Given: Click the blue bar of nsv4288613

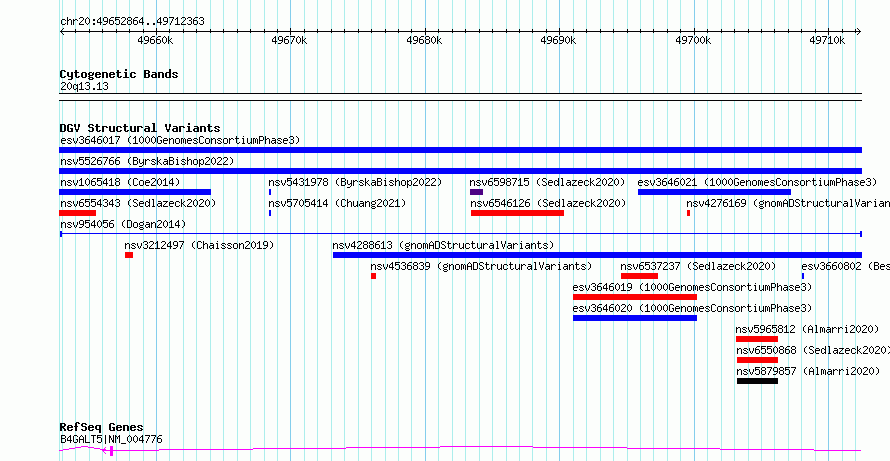Looking at the screenshot, I should (x=597, y=255).
